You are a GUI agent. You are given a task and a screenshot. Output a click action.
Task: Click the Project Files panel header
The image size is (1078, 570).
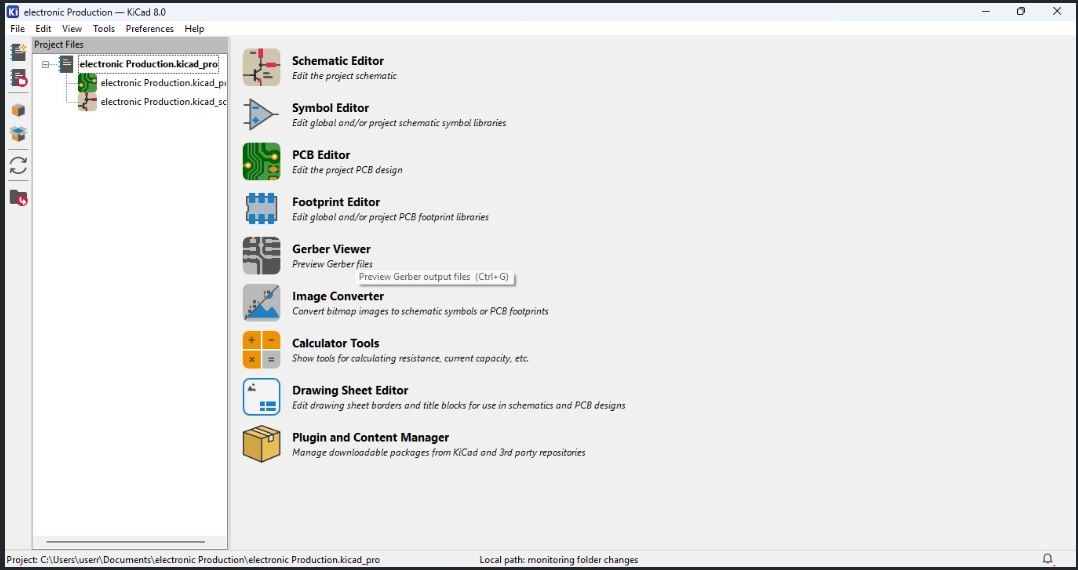pyautogui.click(x=130, y=45)
